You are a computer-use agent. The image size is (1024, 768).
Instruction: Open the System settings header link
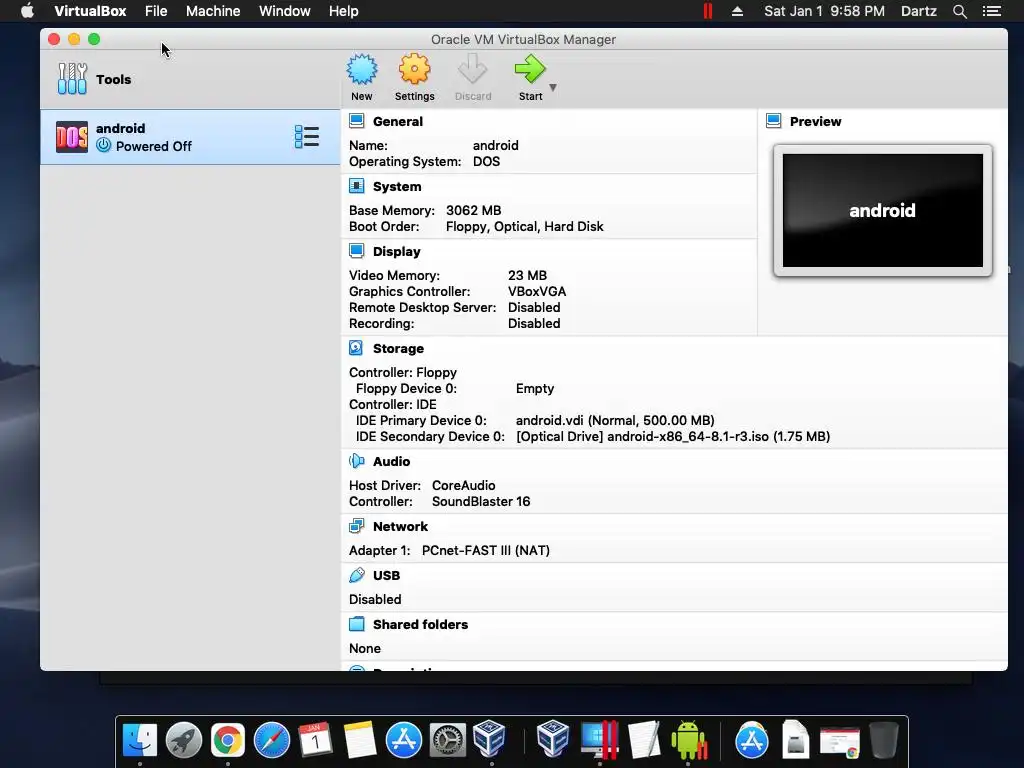[397, 187]
